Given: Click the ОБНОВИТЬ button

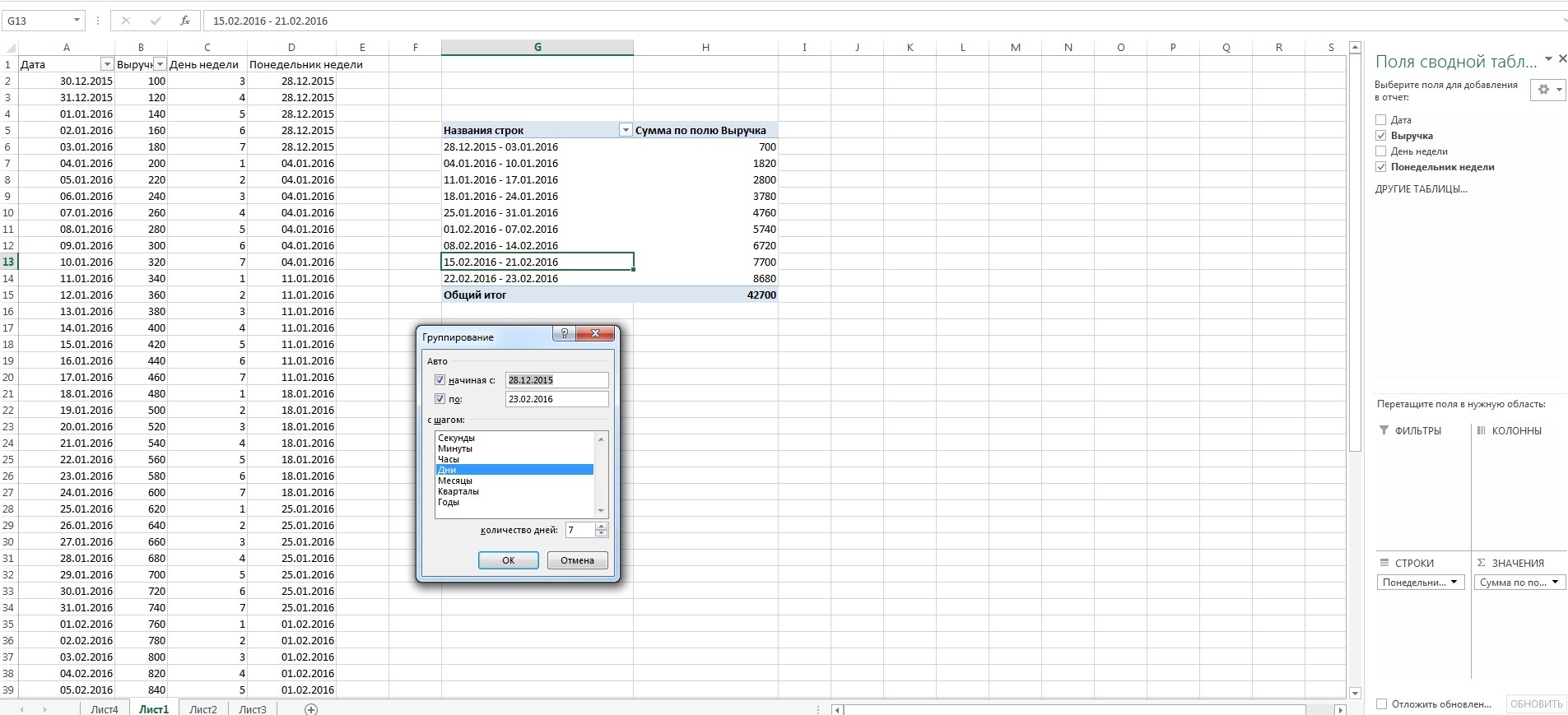Looking at the screenshot, I should (1536, 704).
